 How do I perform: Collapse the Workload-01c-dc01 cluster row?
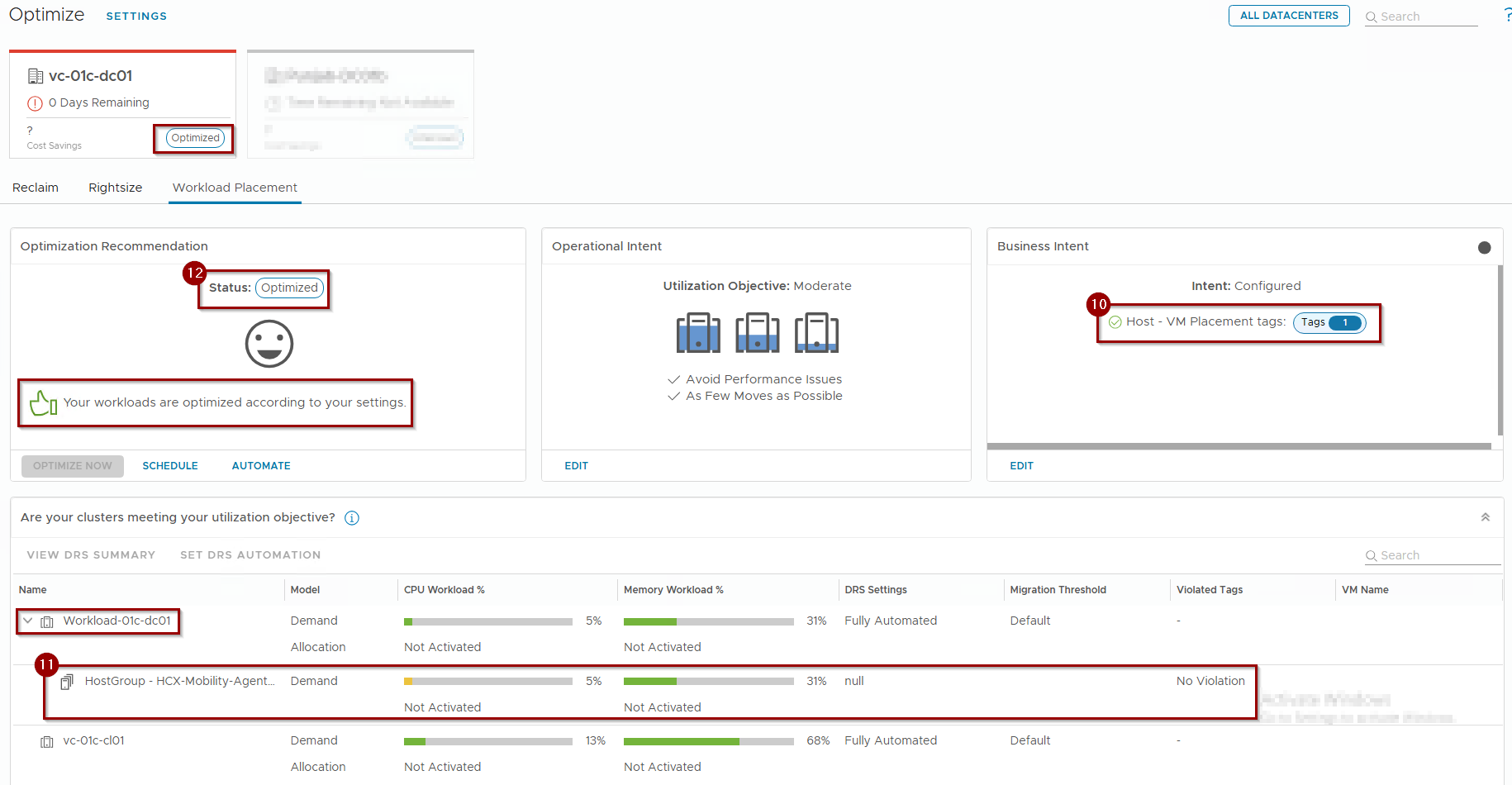[28, 621]
